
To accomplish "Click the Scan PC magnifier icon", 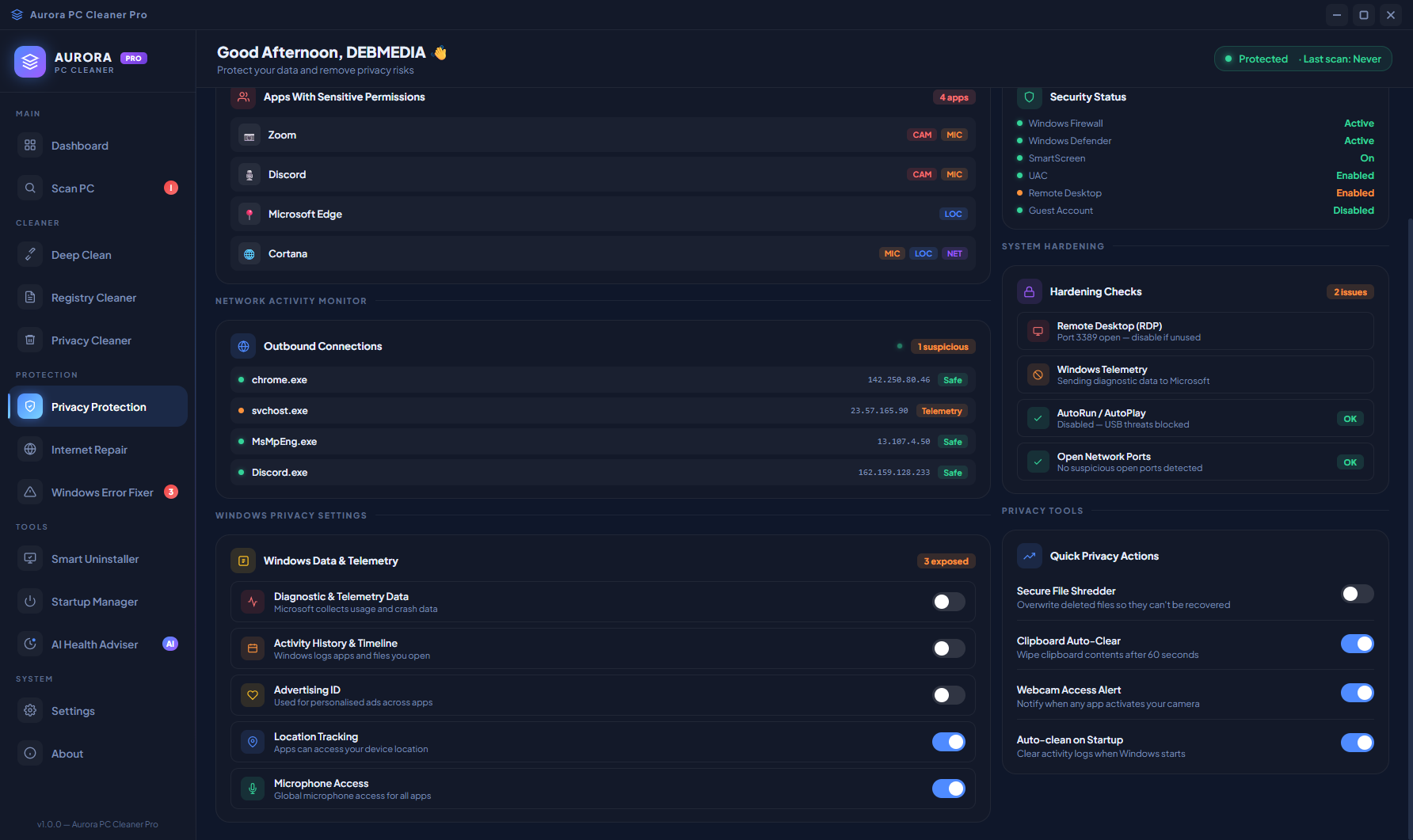I will [30, 188].
